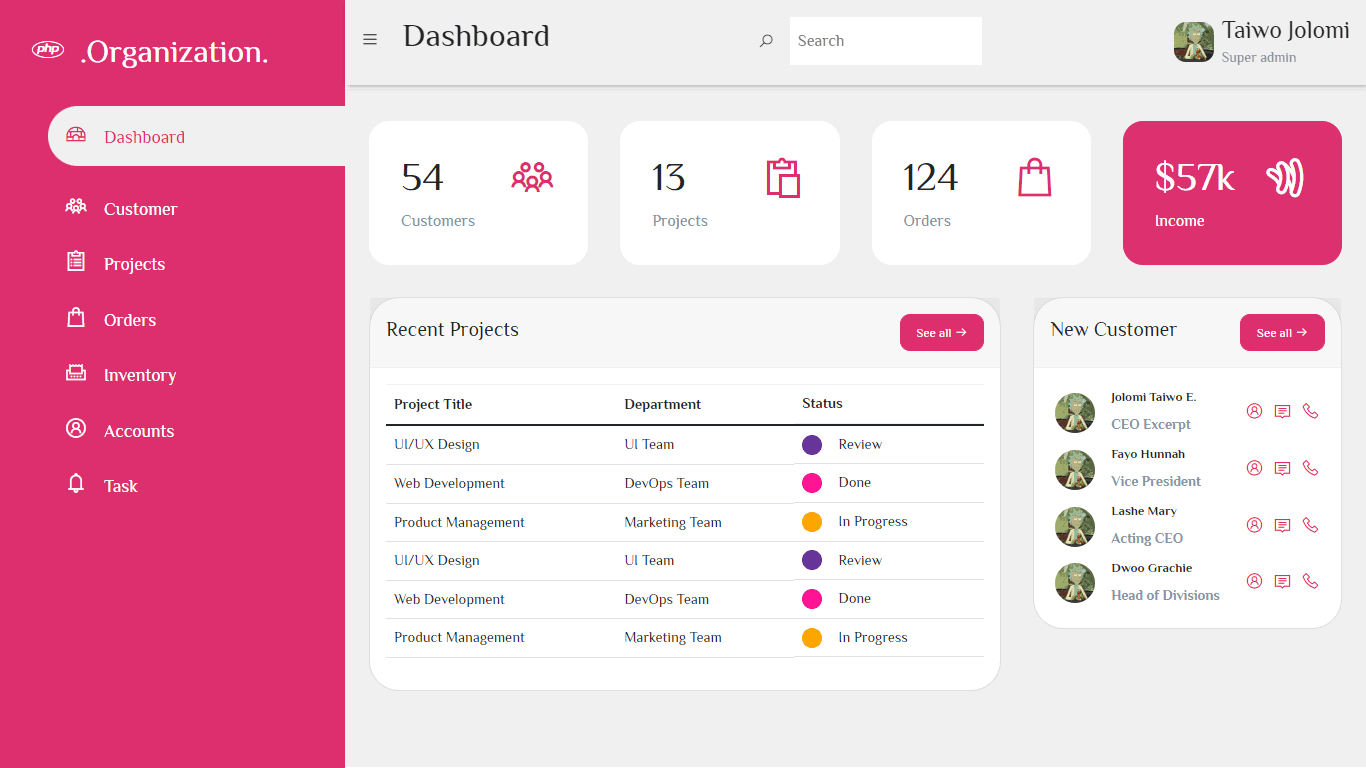The height and width of the screenshot is (768, 1366).
Task: Click See all in Recent Projects
Action: tap(942, 333)
